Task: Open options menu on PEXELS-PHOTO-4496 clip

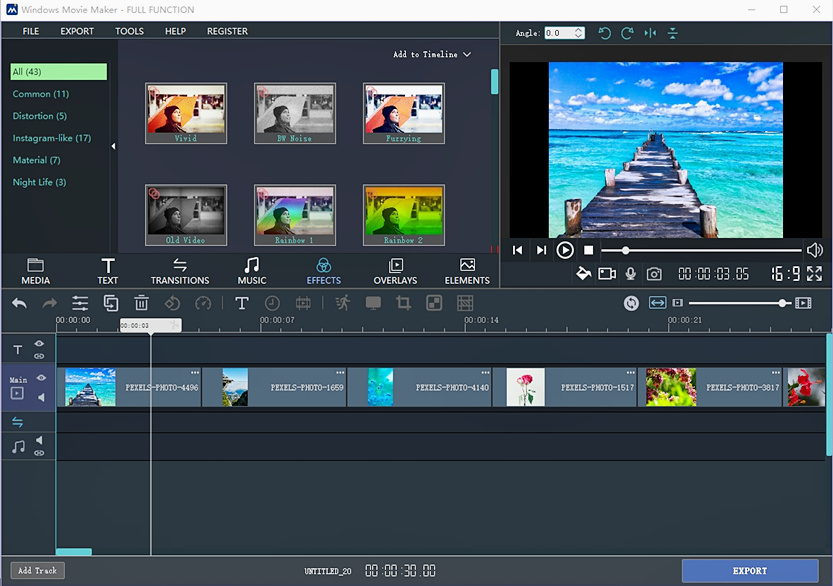Action: 194,373
